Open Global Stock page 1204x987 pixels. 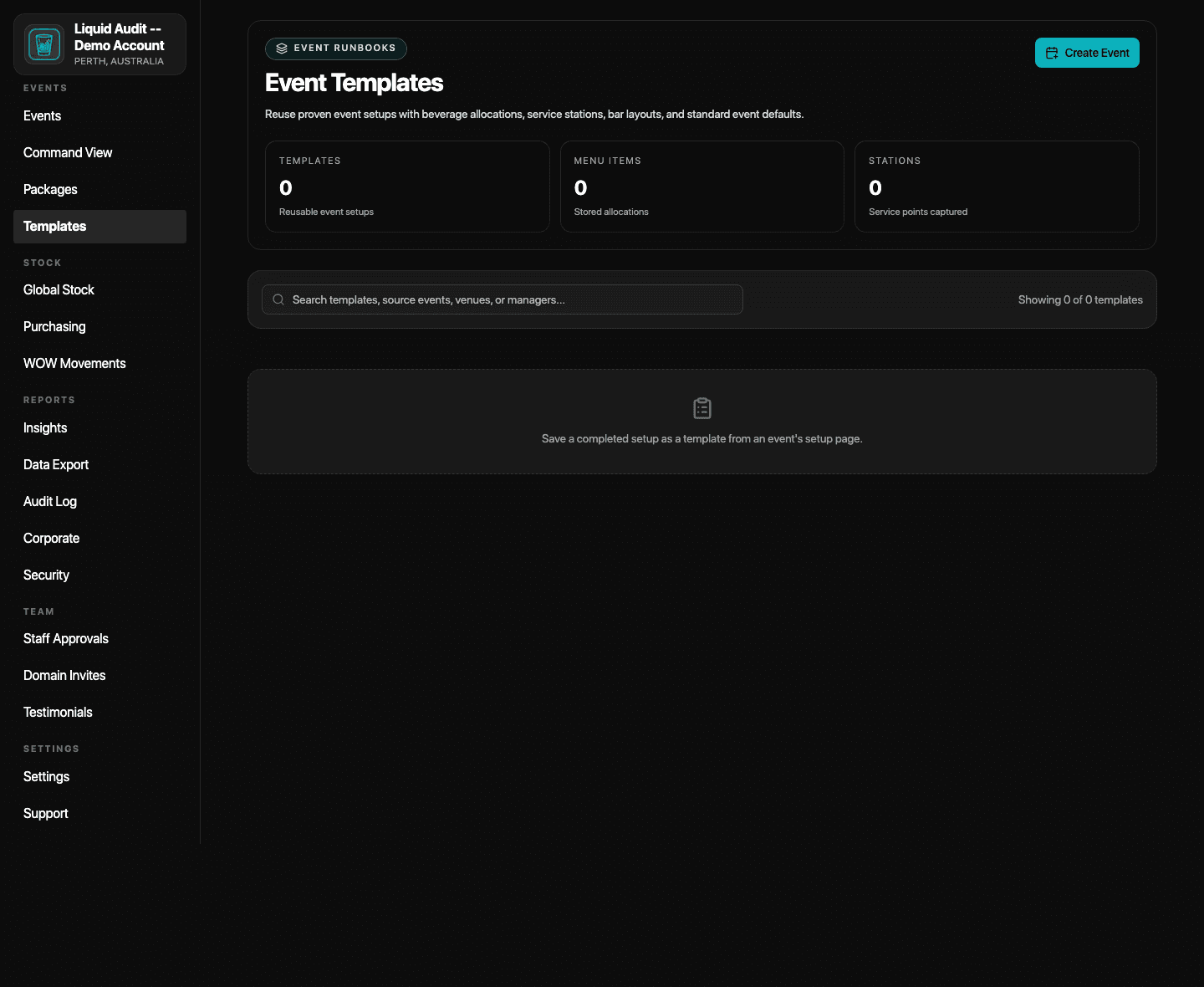point(99,290)
